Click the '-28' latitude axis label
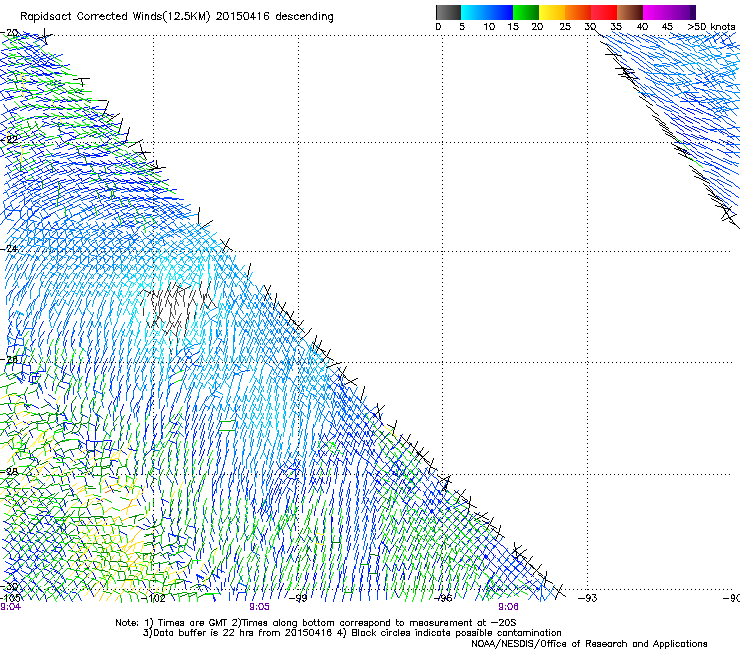Screen dimensions: 740x650 [9, 471]
